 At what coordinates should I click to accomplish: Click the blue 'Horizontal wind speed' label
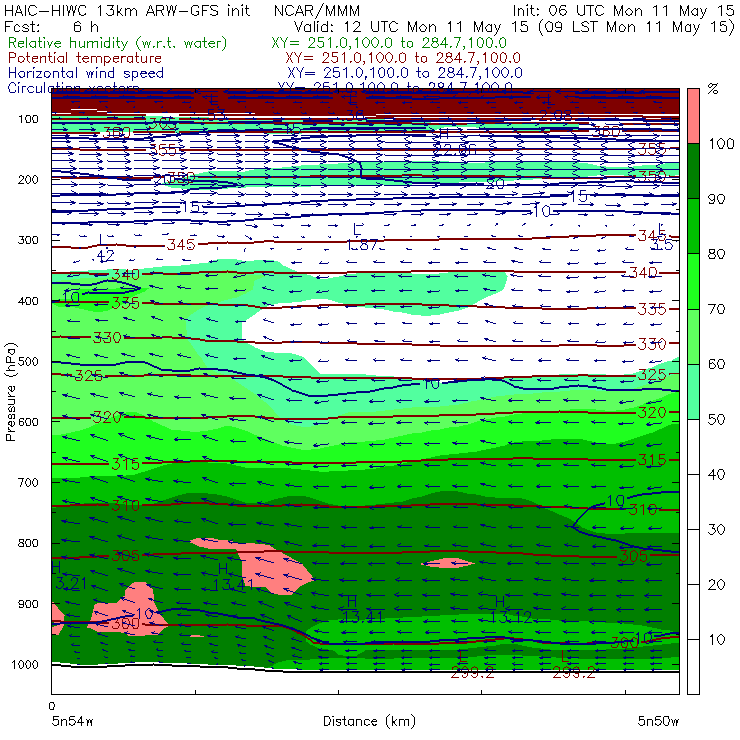[86, 73]
